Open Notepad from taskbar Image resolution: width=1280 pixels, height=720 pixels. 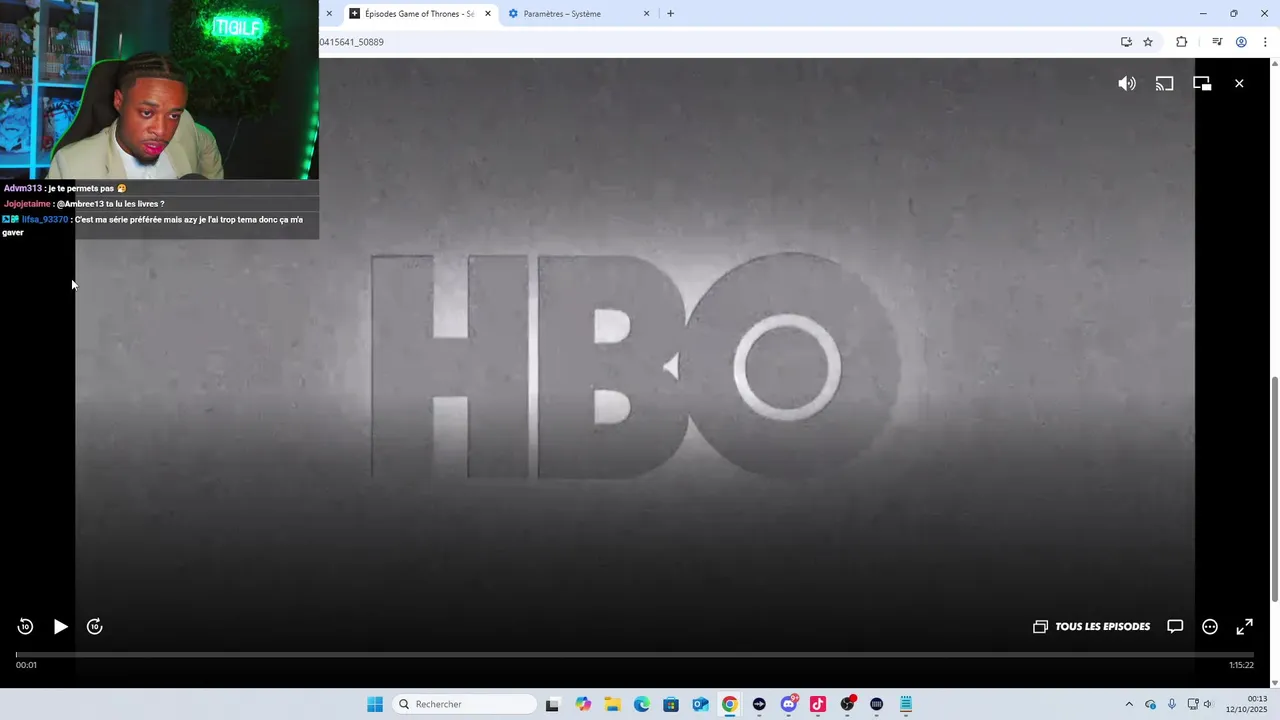tap(906, 704)
